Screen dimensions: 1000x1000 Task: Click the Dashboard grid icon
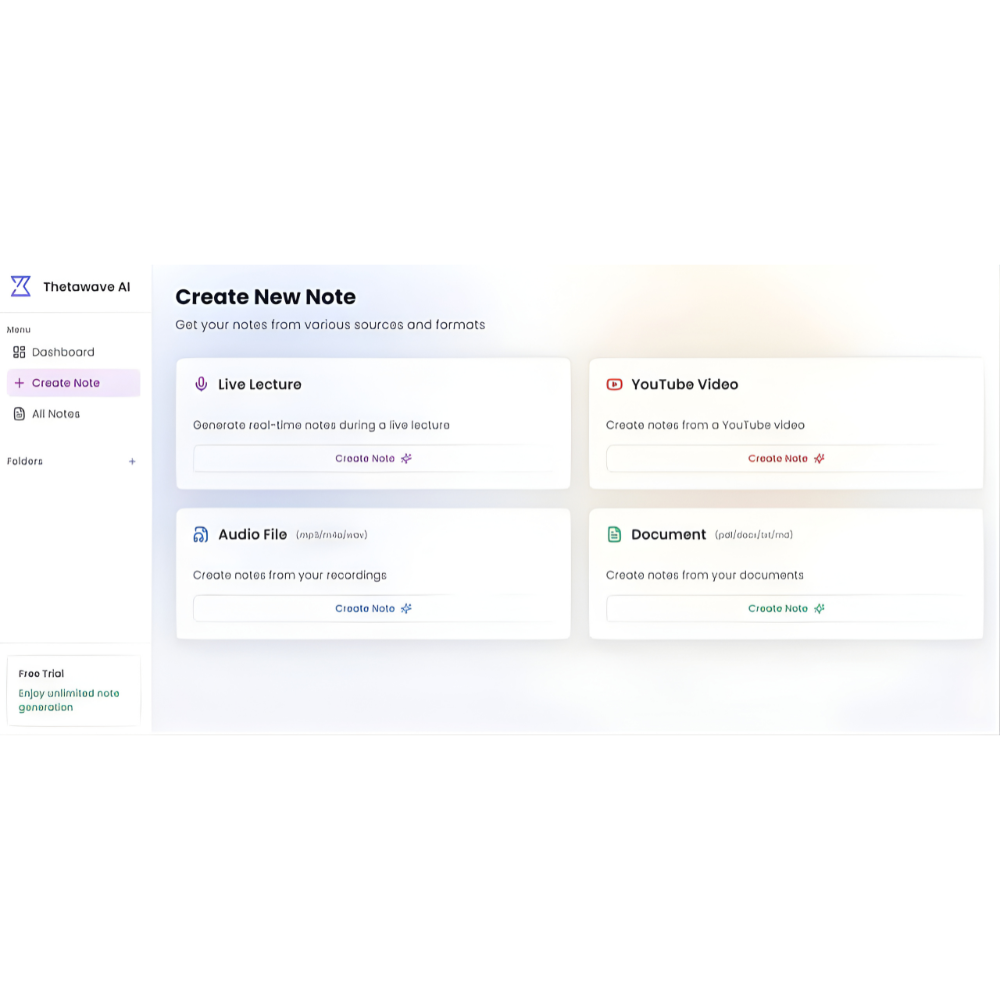pos(19,352)
